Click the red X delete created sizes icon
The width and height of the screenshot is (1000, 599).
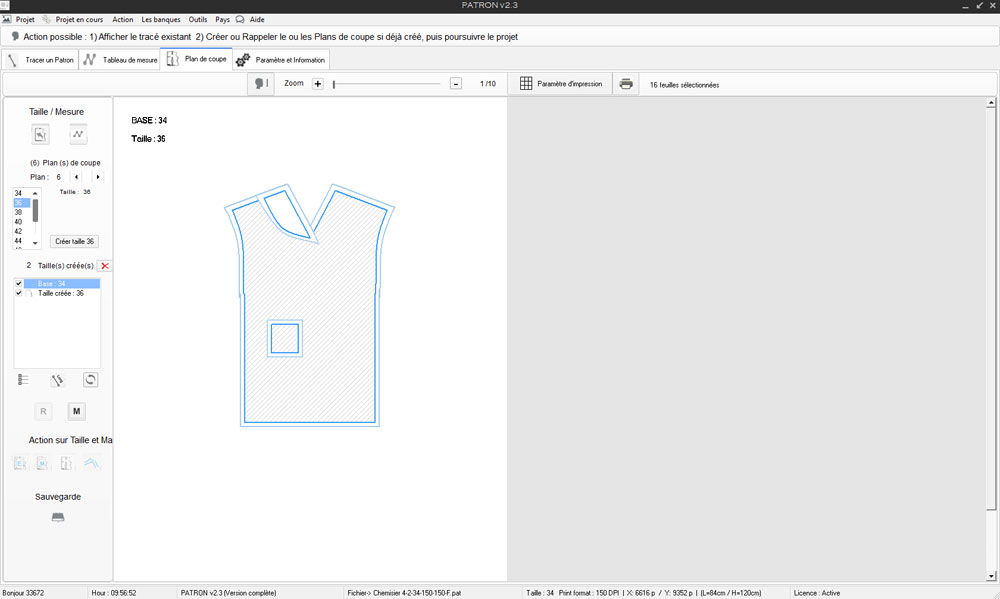(x=105, y=266)
